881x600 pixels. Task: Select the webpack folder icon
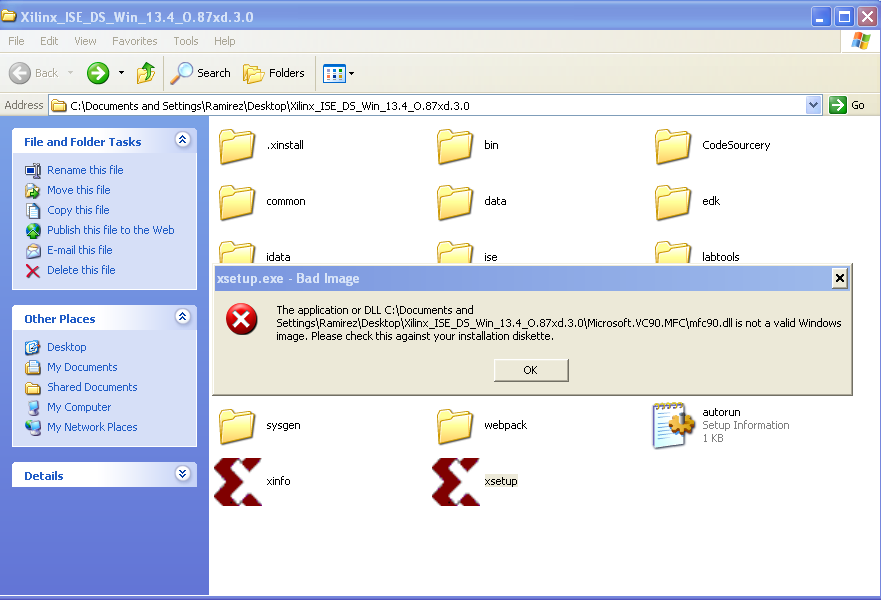pyautogui.click(x=455, y=426)
